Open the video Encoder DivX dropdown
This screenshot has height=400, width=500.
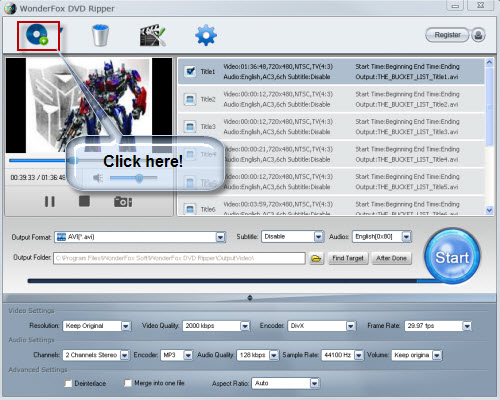(351, 326)
